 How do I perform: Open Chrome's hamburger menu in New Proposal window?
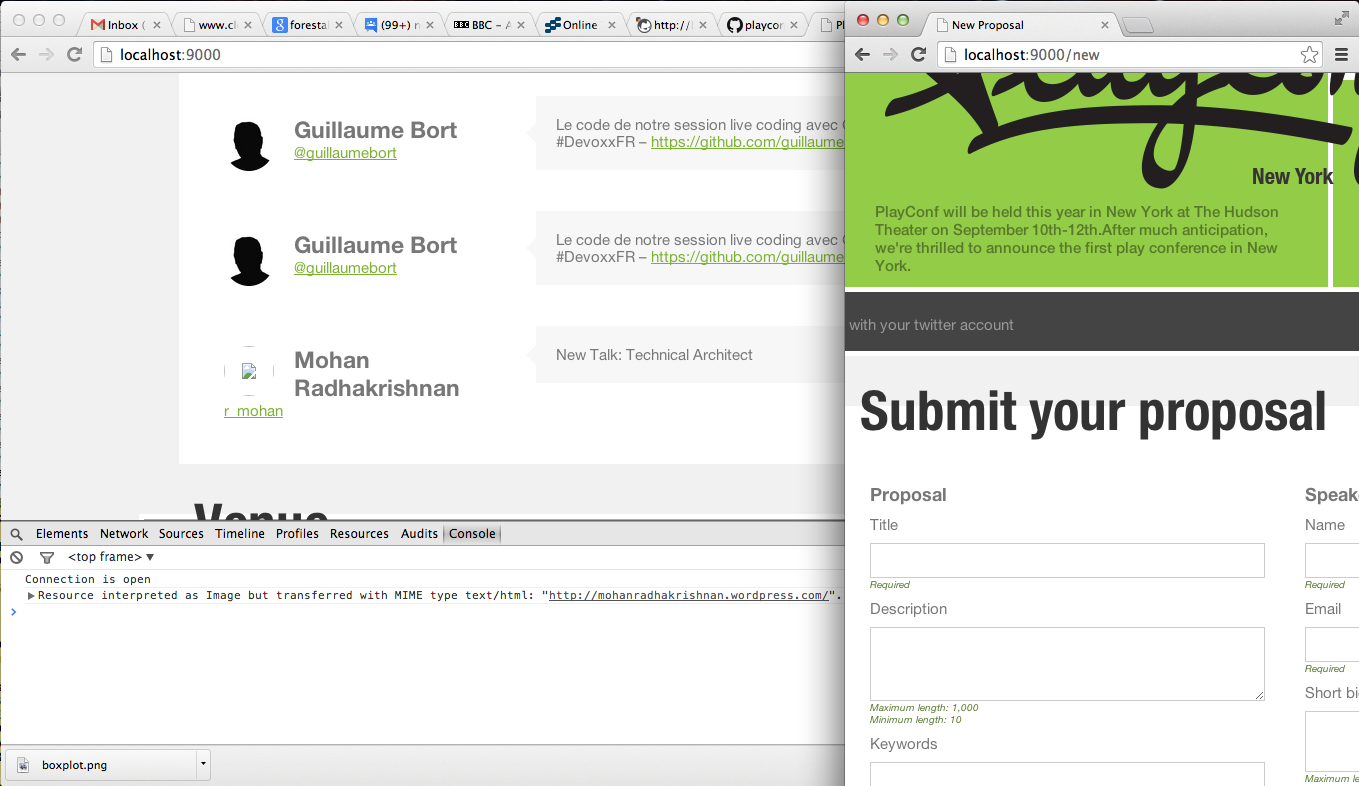coord(1341,55)
